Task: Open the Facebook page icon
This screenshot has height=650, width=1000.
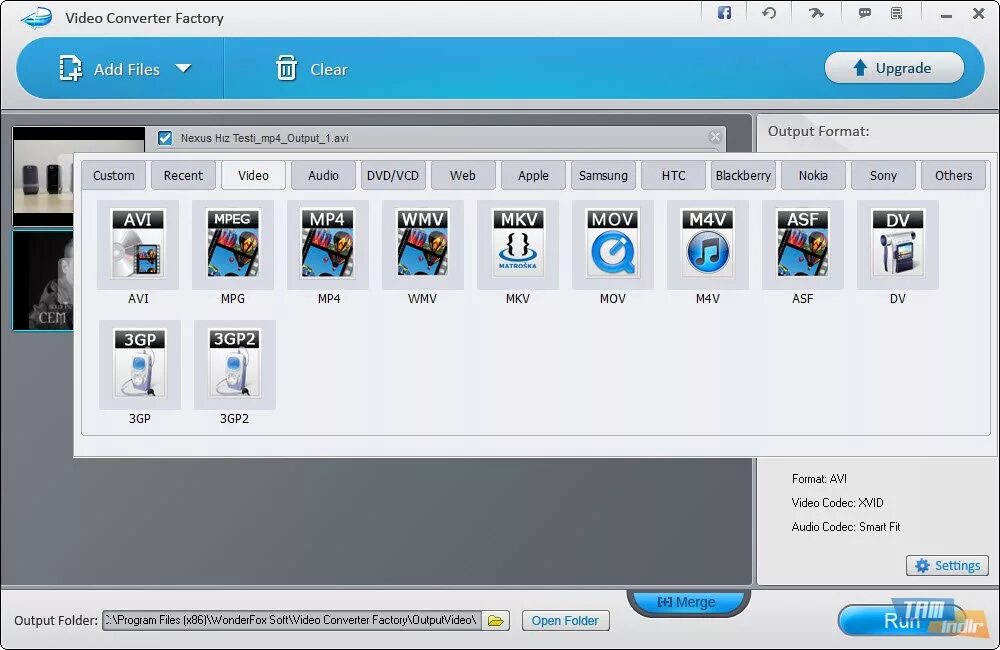Action: point(724,13)
